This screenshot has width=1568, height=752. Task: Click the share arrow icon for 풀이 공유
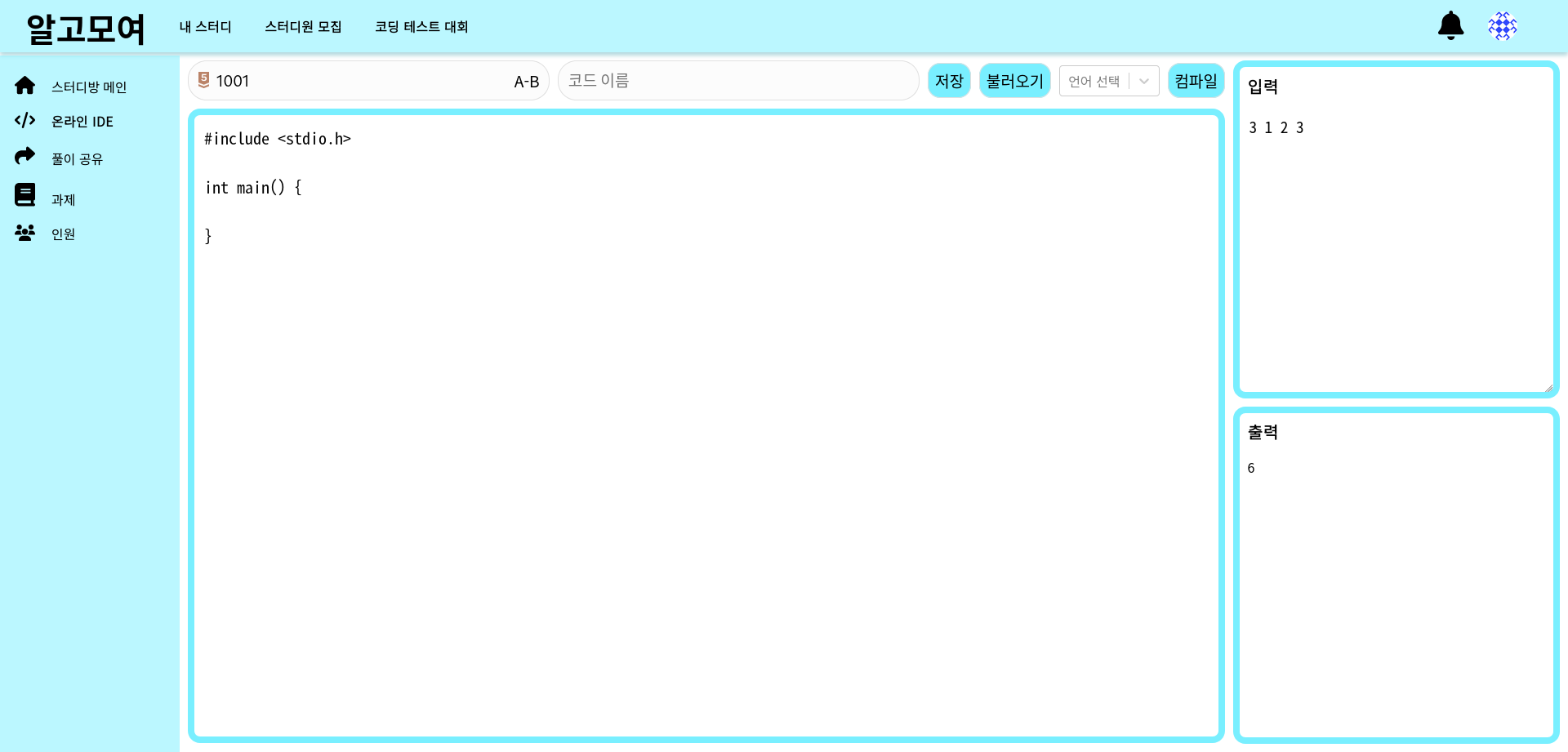click(25, 156)
